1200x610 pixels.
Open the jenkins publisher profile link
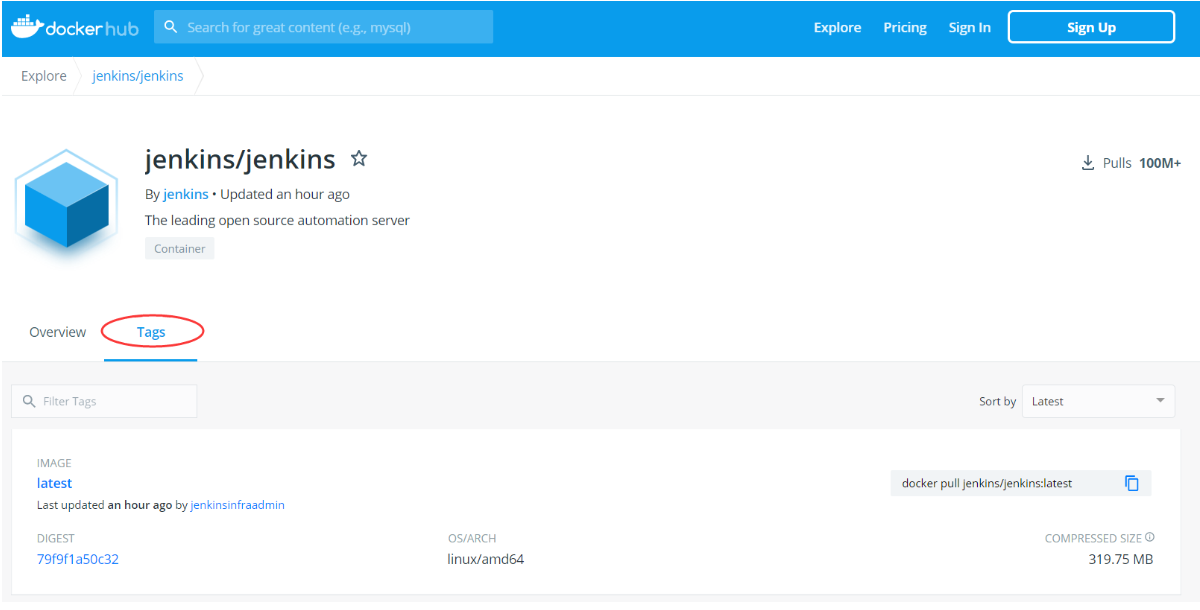coord(186,194)
